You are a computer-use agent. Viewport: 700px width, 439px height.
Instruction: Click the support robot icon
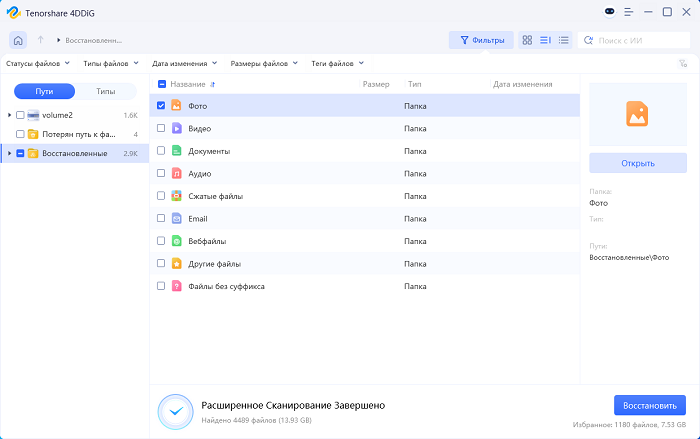coord(612,12)
